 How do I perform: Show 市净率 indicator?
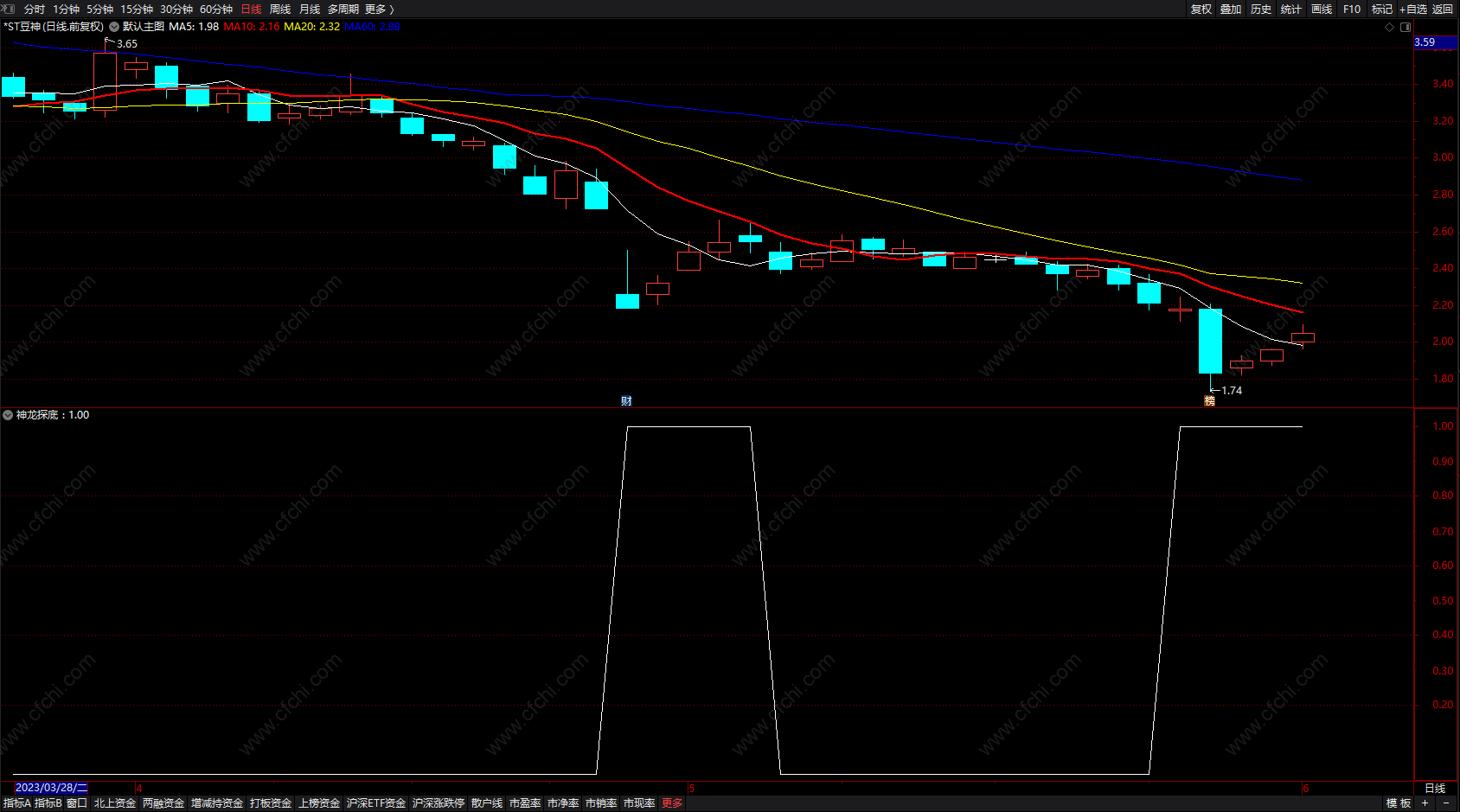563,803
